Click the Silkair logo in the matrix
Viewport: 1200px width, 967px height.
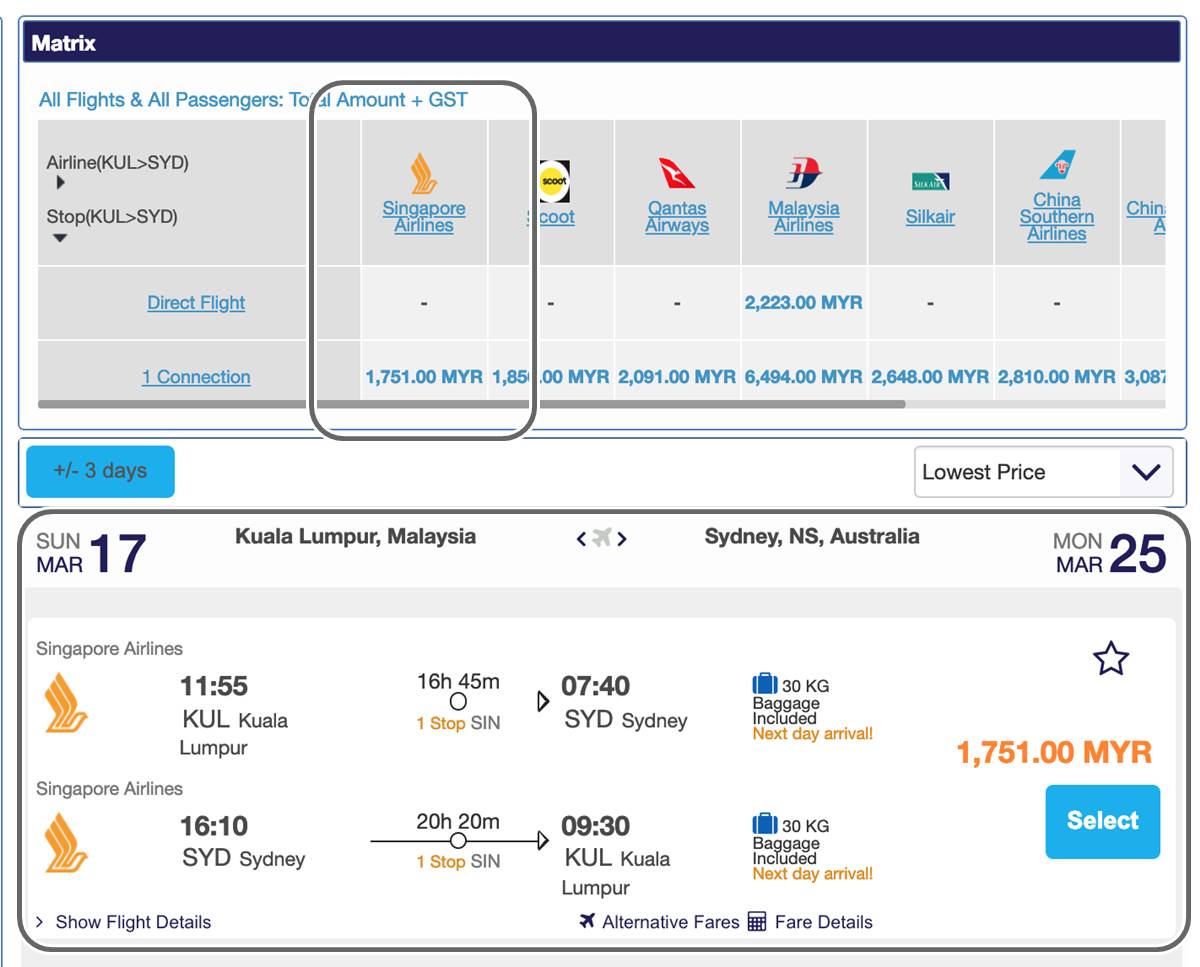(930, 182)
